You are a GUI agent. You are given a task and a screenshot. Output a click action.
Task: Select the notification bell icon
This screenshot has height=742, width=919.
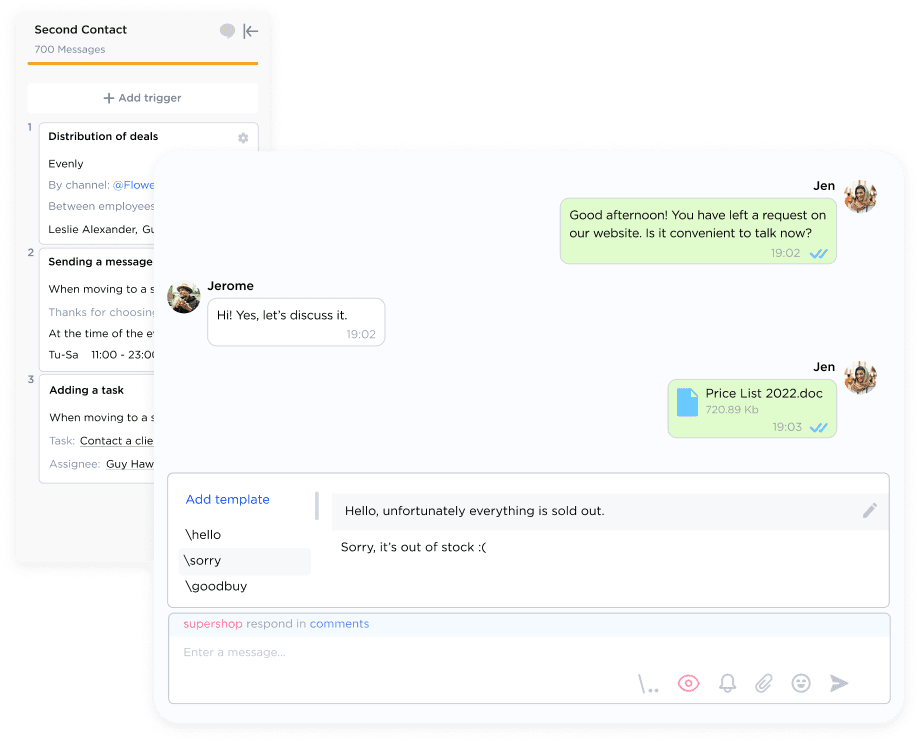click(x=727, y=683)
